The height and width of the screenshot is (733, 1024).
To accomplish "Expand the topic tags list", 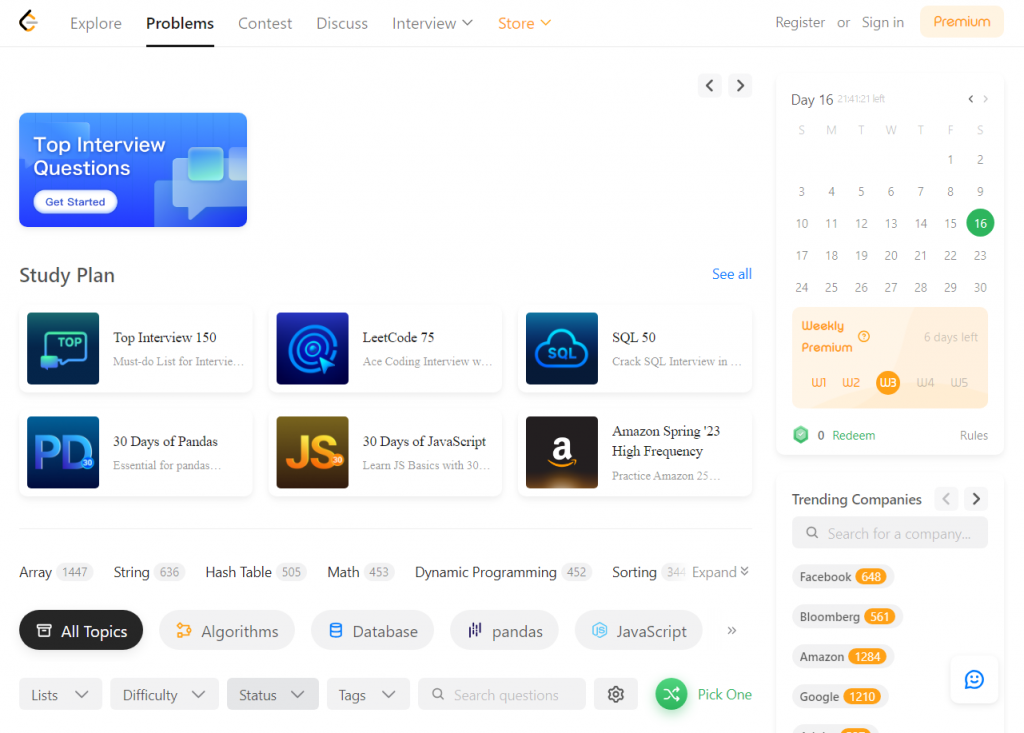I will [x=720, y=572].
